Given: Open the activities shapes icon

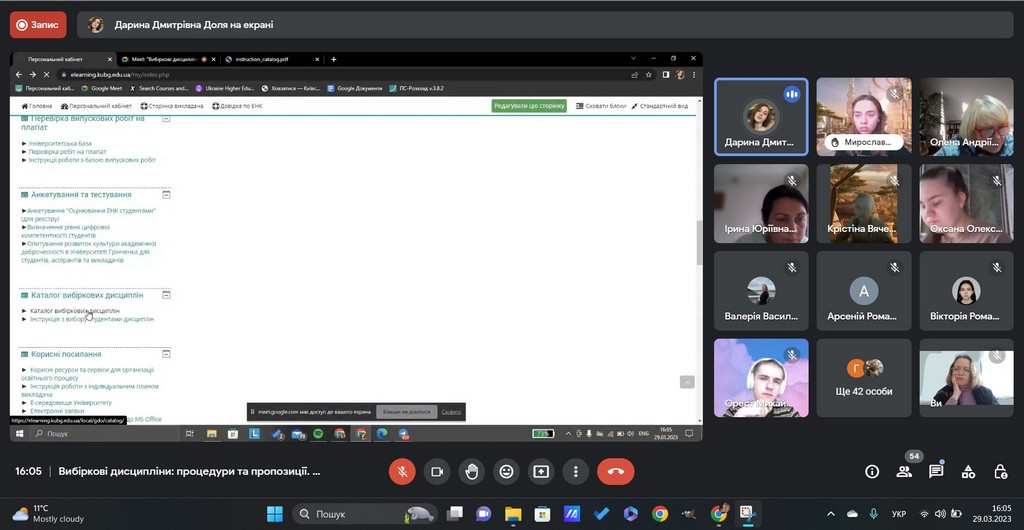Looking at the screenshot, I should [968, 471].
